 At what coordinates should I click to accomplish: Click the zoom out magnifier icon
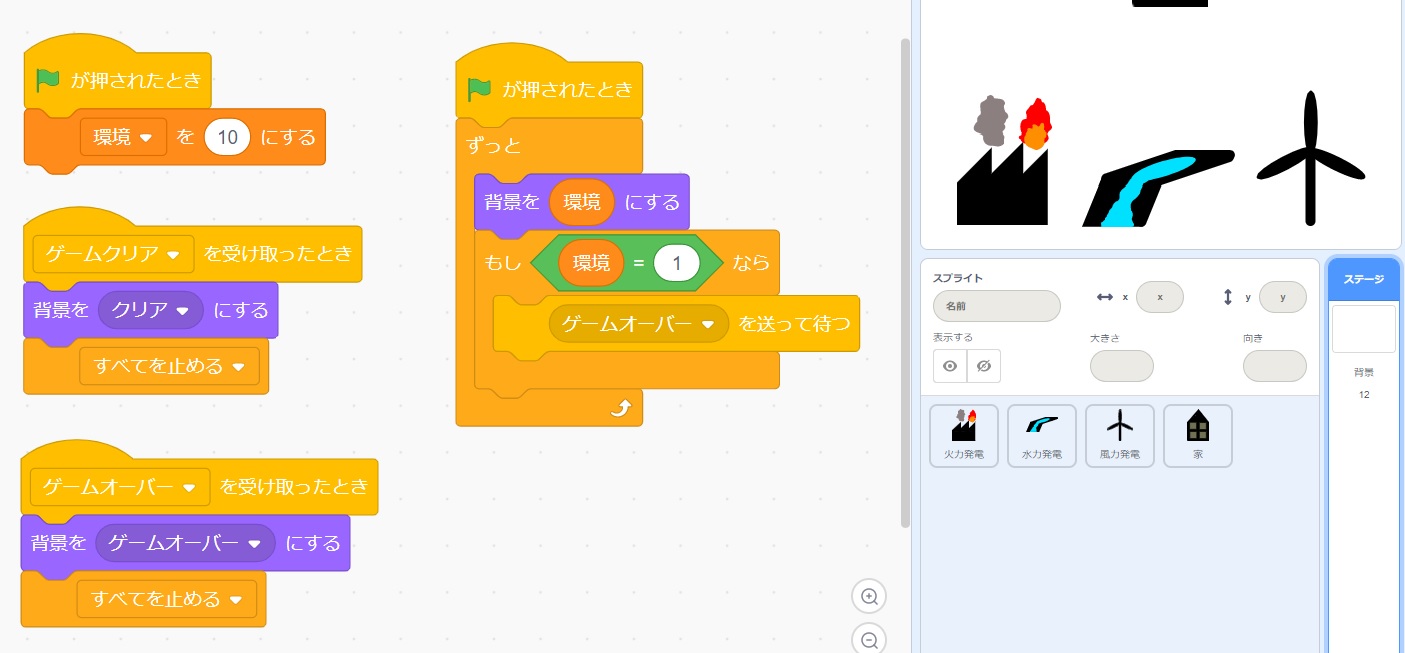(869, 640)
